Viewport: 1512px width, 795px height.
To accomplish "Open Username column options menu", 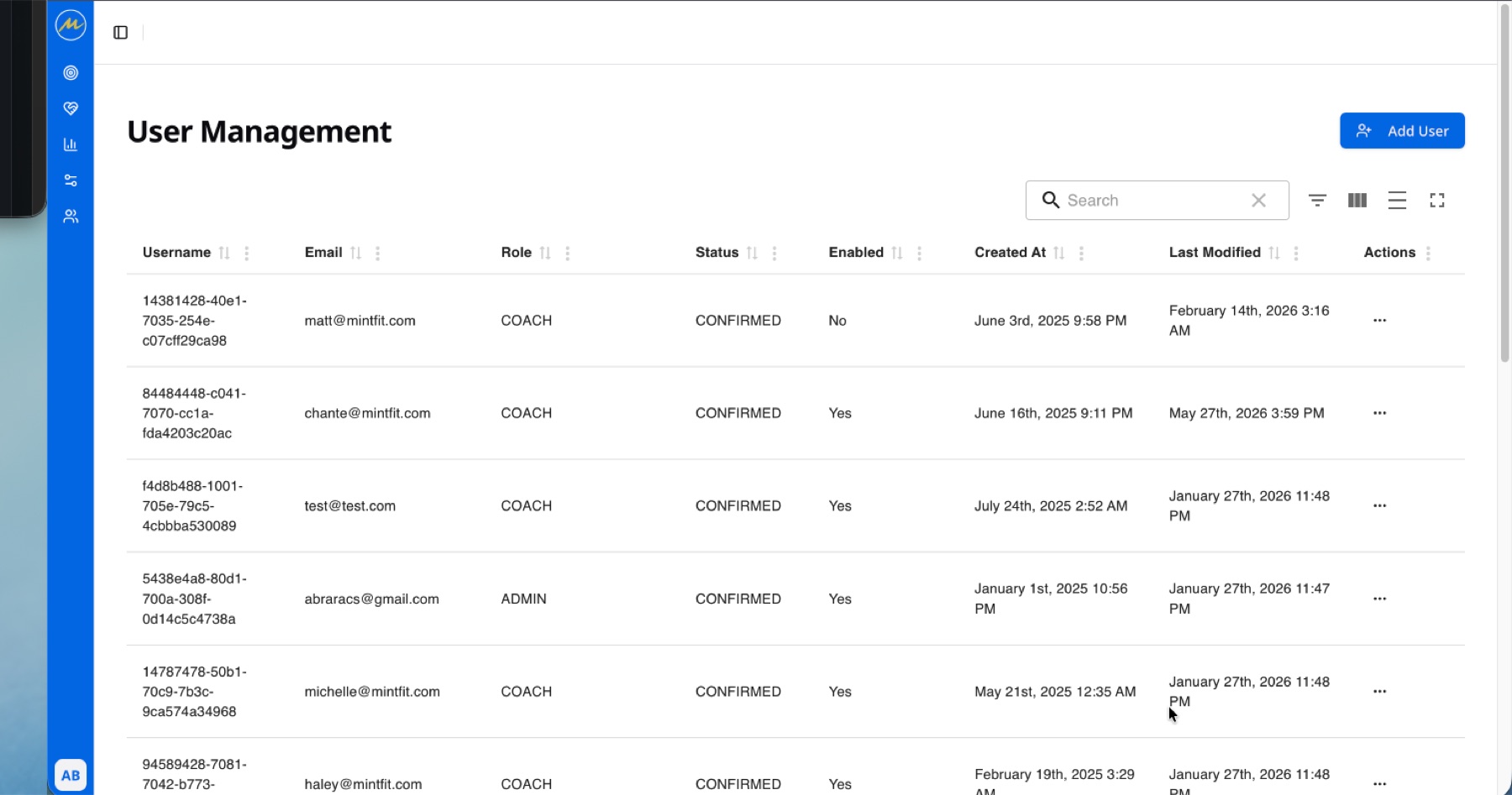I will 246,253.
